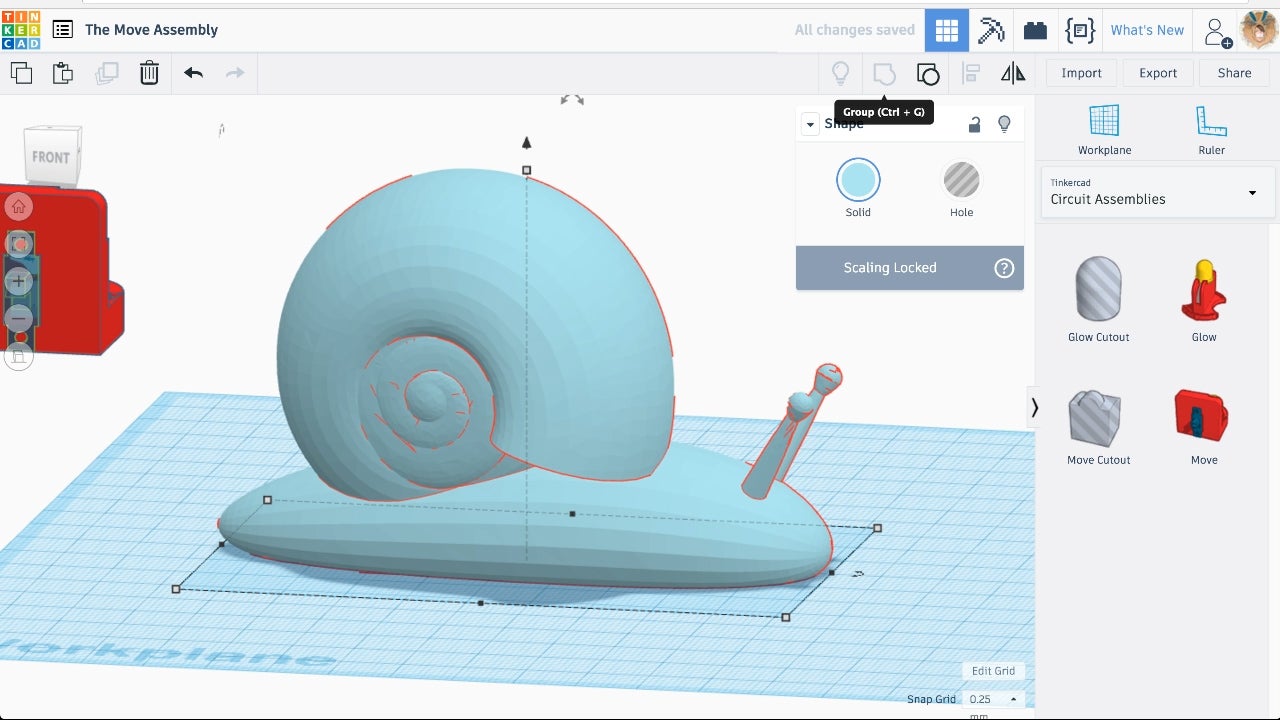
Task: Click the black cone lift arrow above the snail
Action: tap(527, 143)
